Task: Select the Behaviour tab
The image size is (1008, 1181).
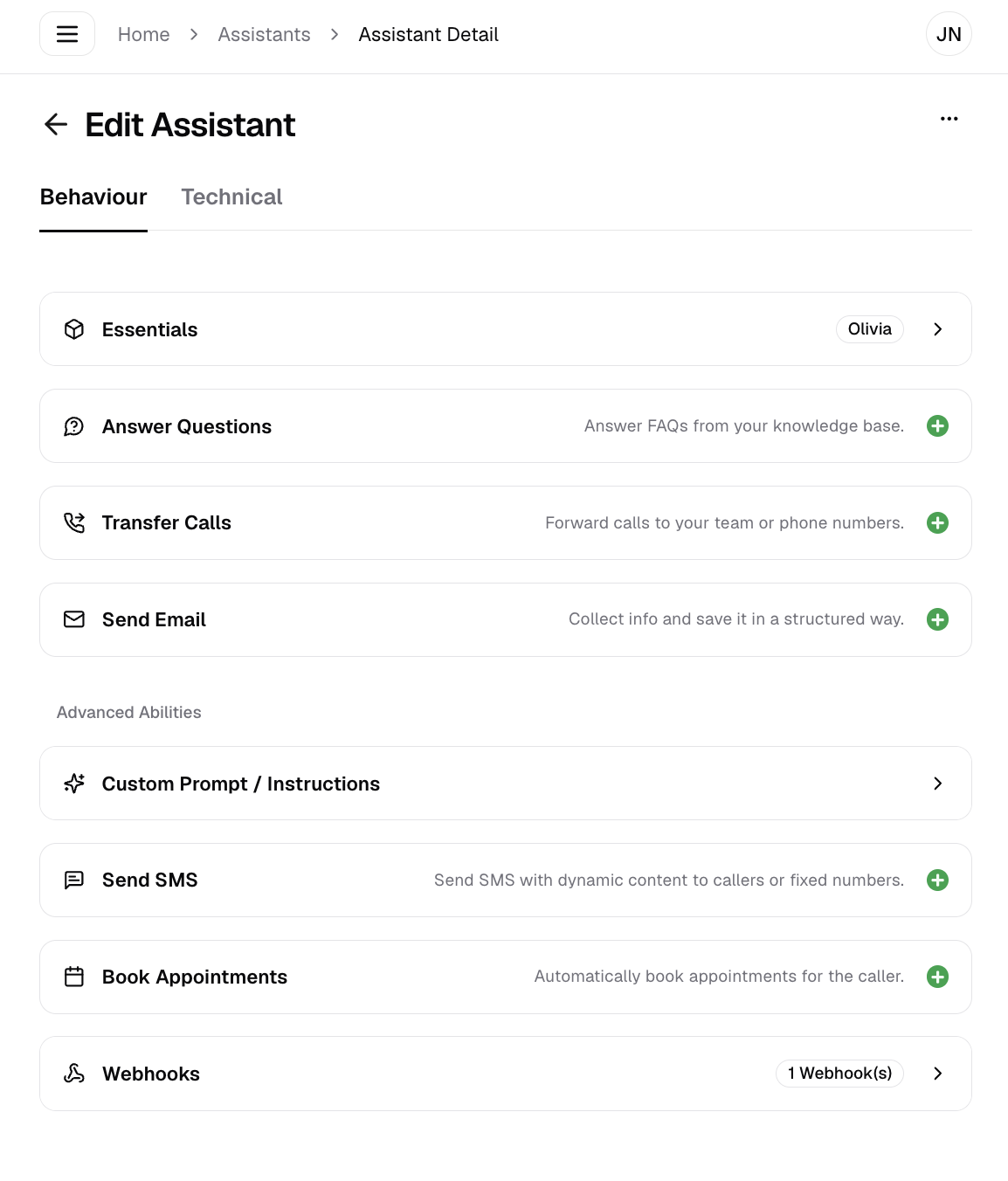Action: pyautogui.click(x=93, y=197)
